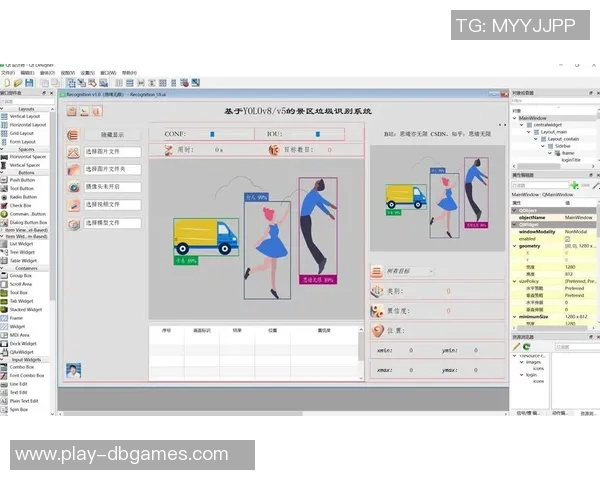Click the Break Layout toolbar icon
600x480 pixels.
pyautogui.click(x=184, y=83)
